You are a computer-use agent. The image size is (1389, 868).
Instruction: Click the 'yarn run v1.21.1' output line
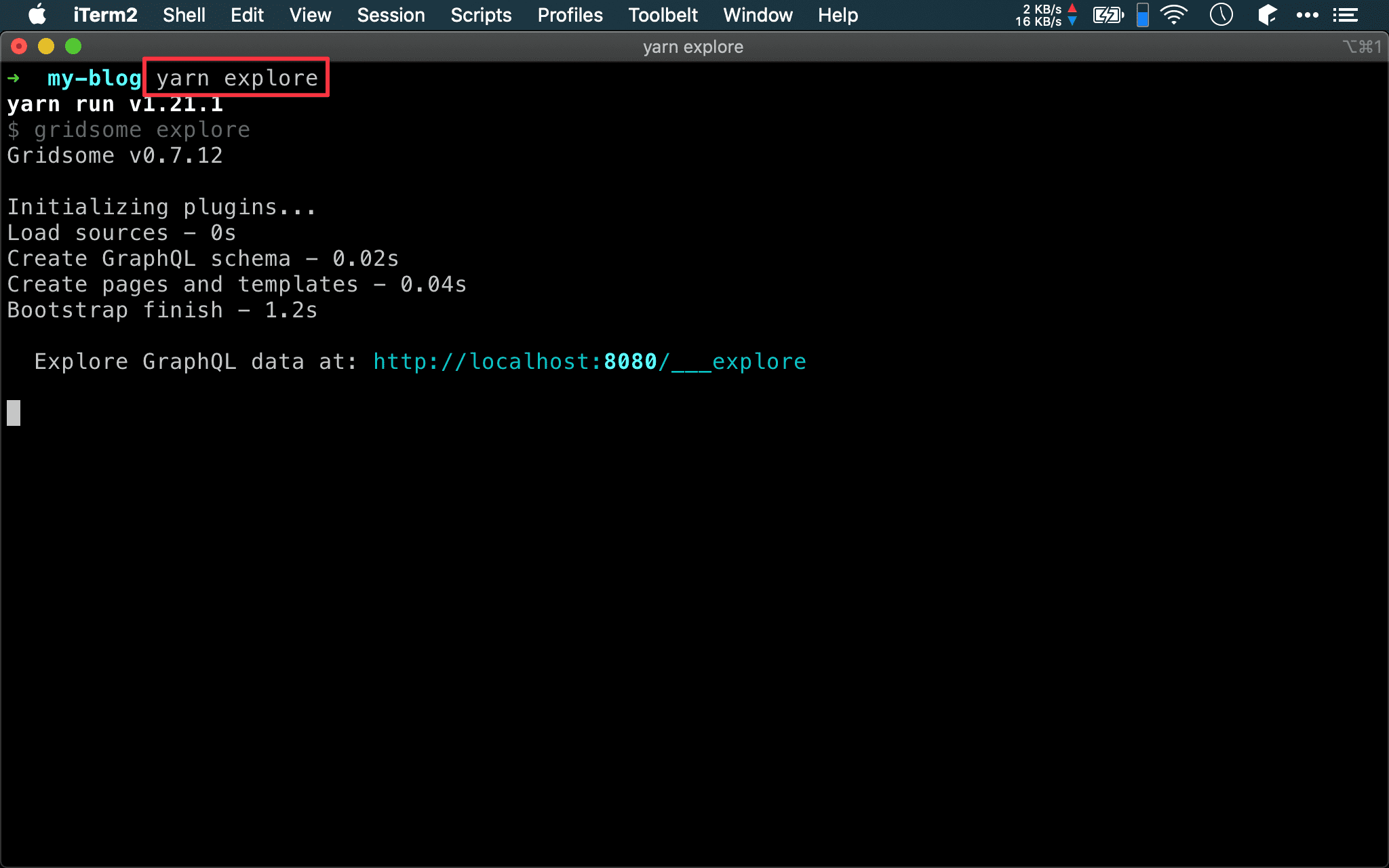coord(115,104)
